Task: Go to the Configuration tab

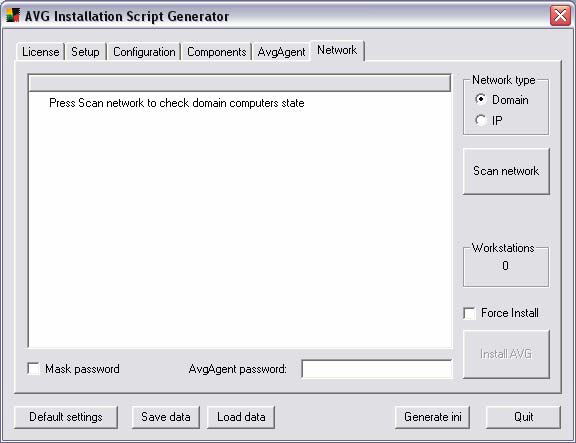Action: coord(144,52)
